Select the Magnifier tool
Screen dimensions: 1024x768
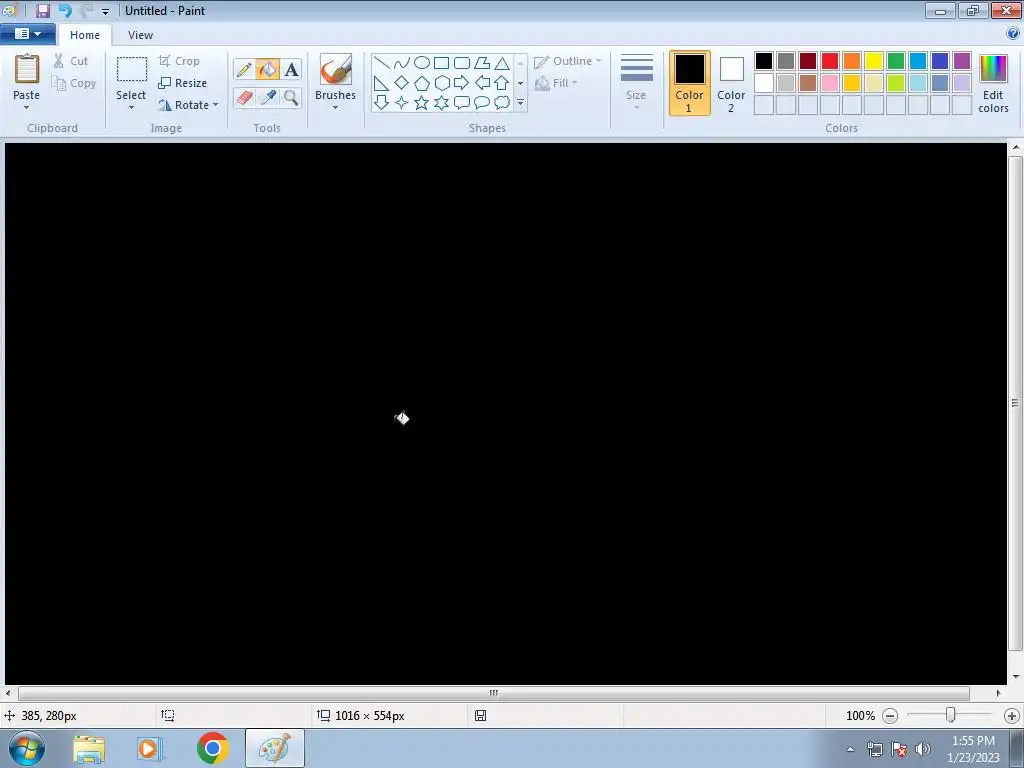coord(291,97)
